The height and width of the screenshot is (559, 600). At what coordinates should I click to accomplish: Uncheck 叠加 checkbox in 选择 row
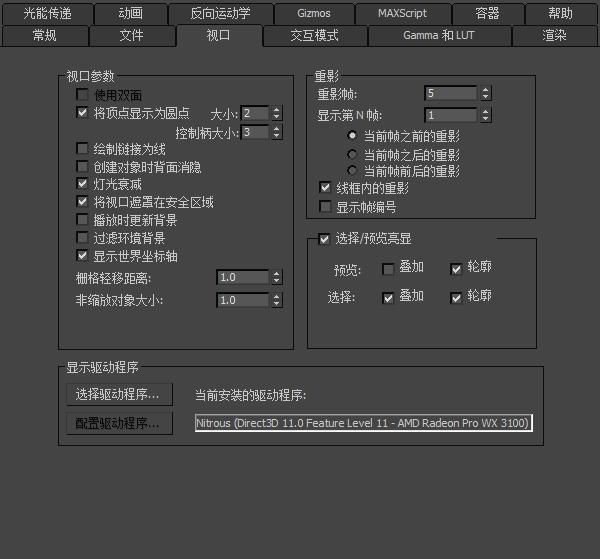[x=388, y=298]
